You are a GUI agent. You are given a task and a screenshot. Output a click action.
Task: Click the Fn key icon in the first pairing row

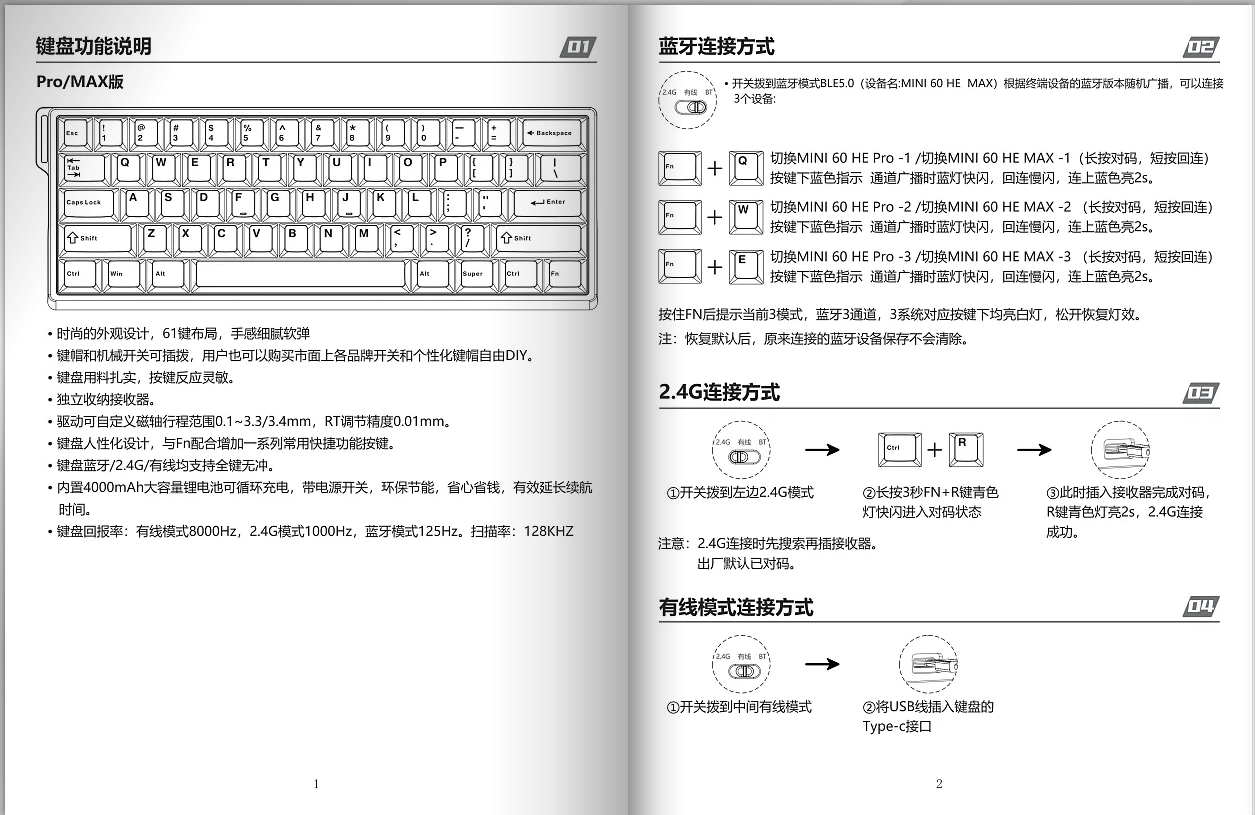[x=679, y=168]
